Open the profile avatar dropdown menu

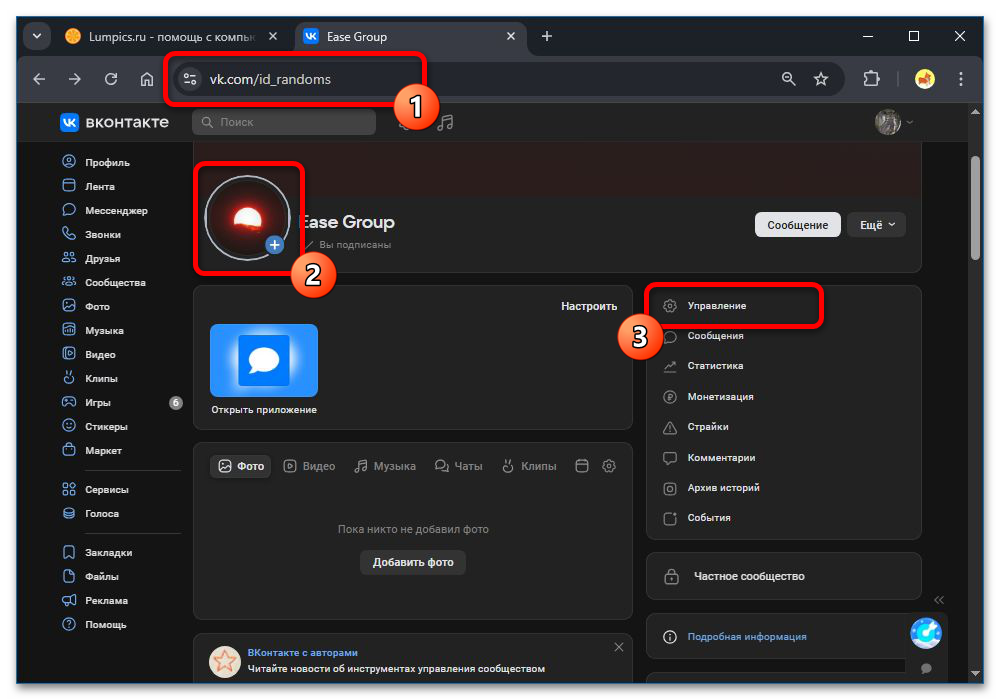[x=894, y=122]
